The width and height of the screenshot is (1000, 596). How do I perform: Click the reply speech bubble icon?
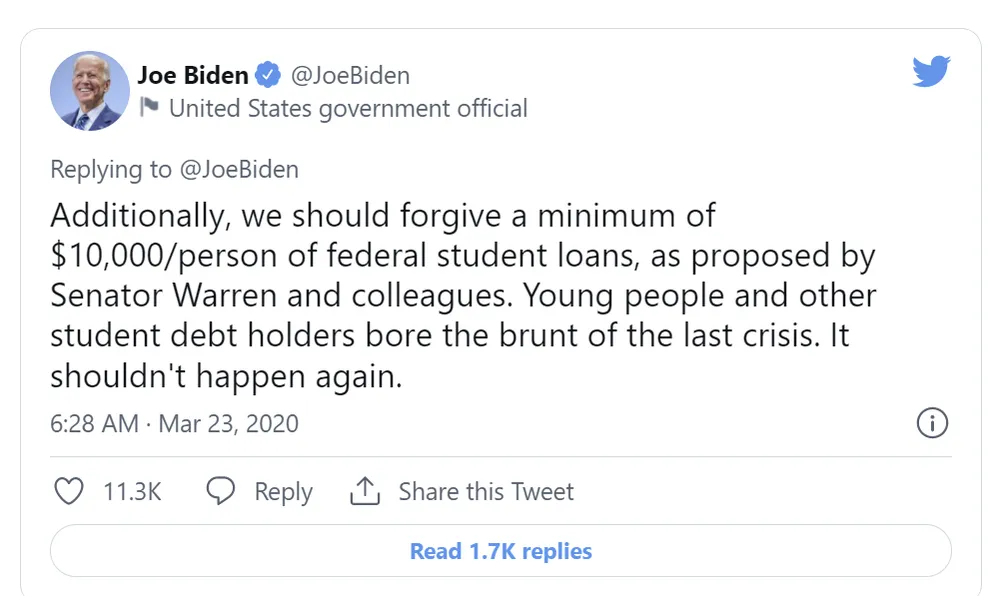point(220,491)
